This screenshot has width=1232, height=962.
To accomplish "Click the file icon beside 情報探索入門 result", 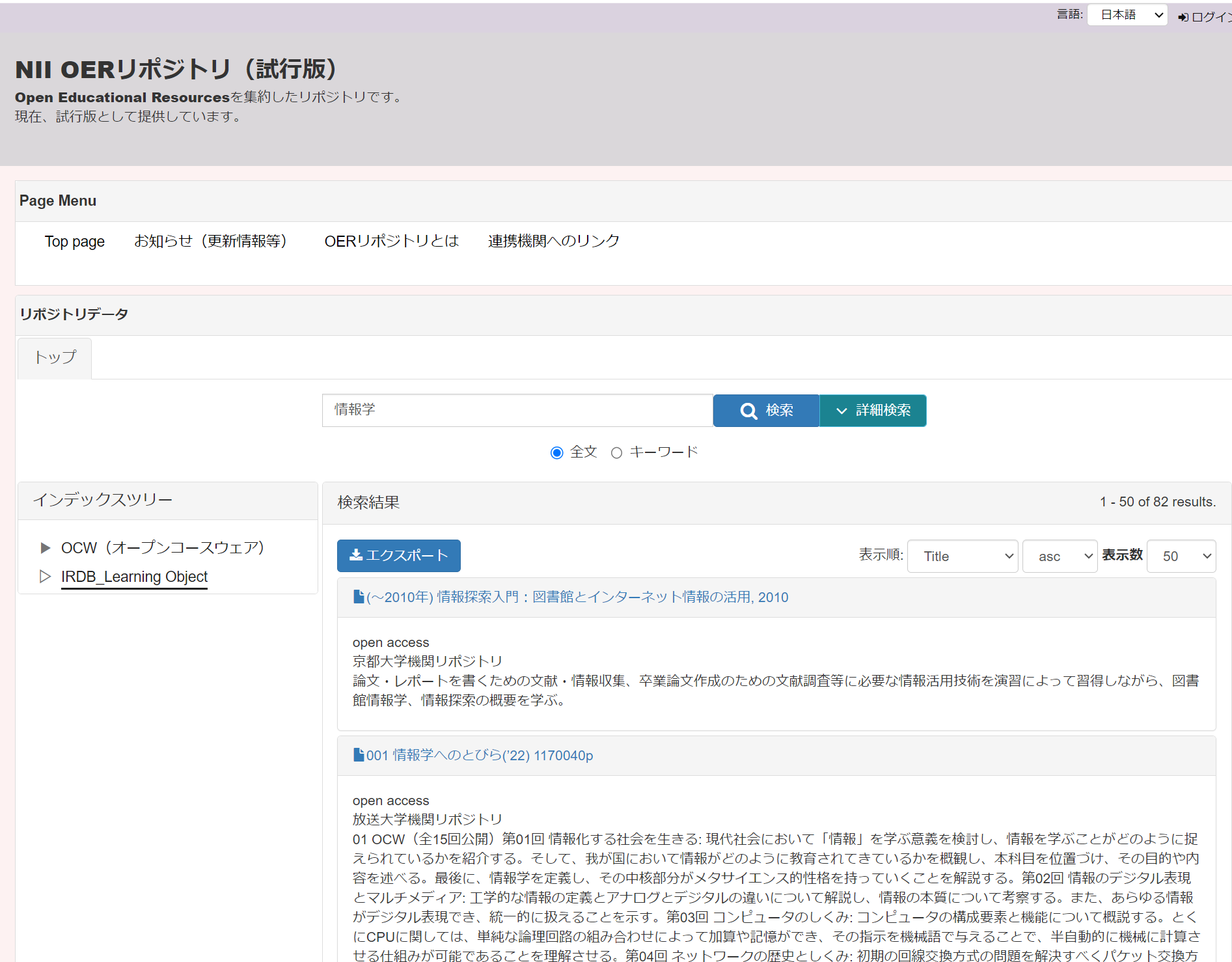I will [x=359, y=596].
